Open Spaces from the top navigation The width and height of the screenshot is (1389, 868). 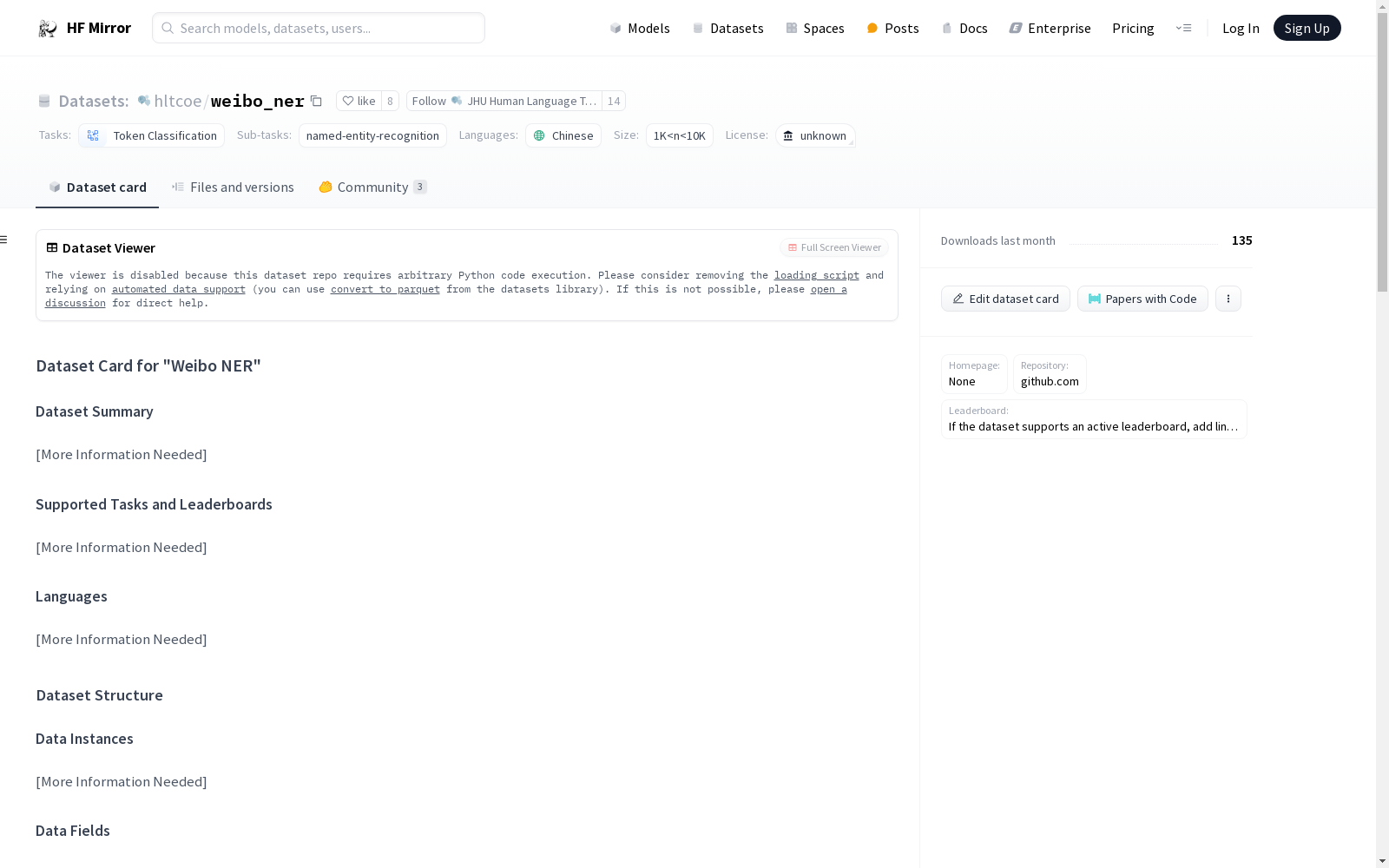814,28
